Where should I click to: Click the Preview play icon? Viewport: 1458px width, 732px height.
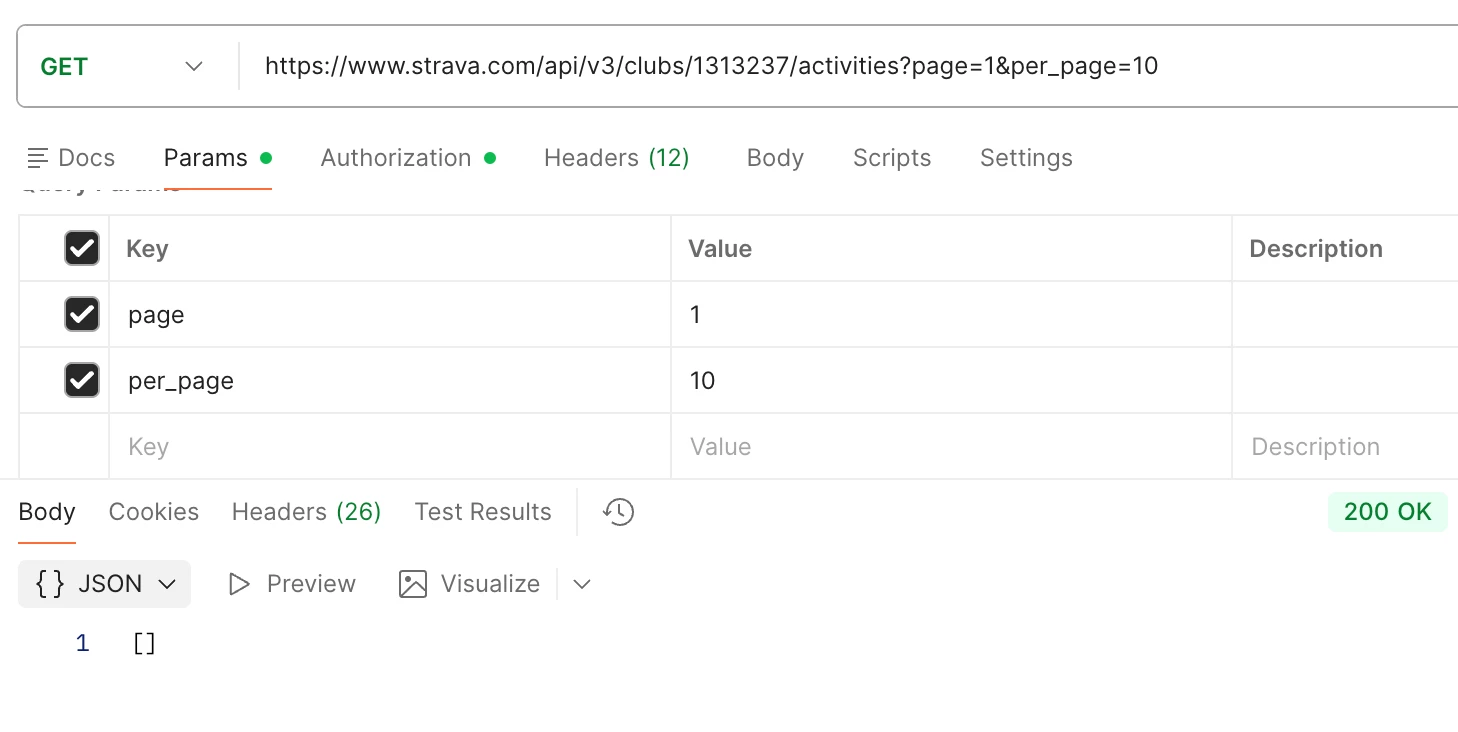point(238,584)
